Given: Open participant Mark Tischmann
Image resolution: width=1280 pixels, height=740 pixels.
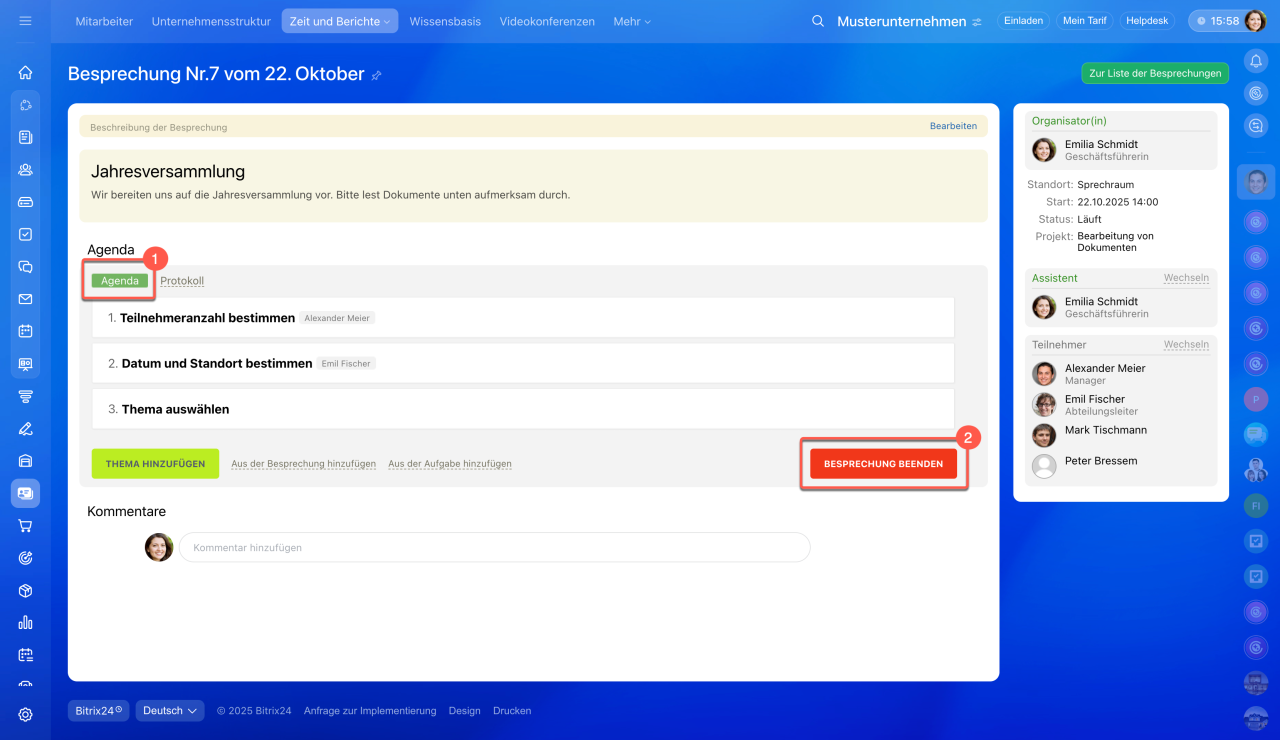Looking at the screenshot, I should (1106, 430).
